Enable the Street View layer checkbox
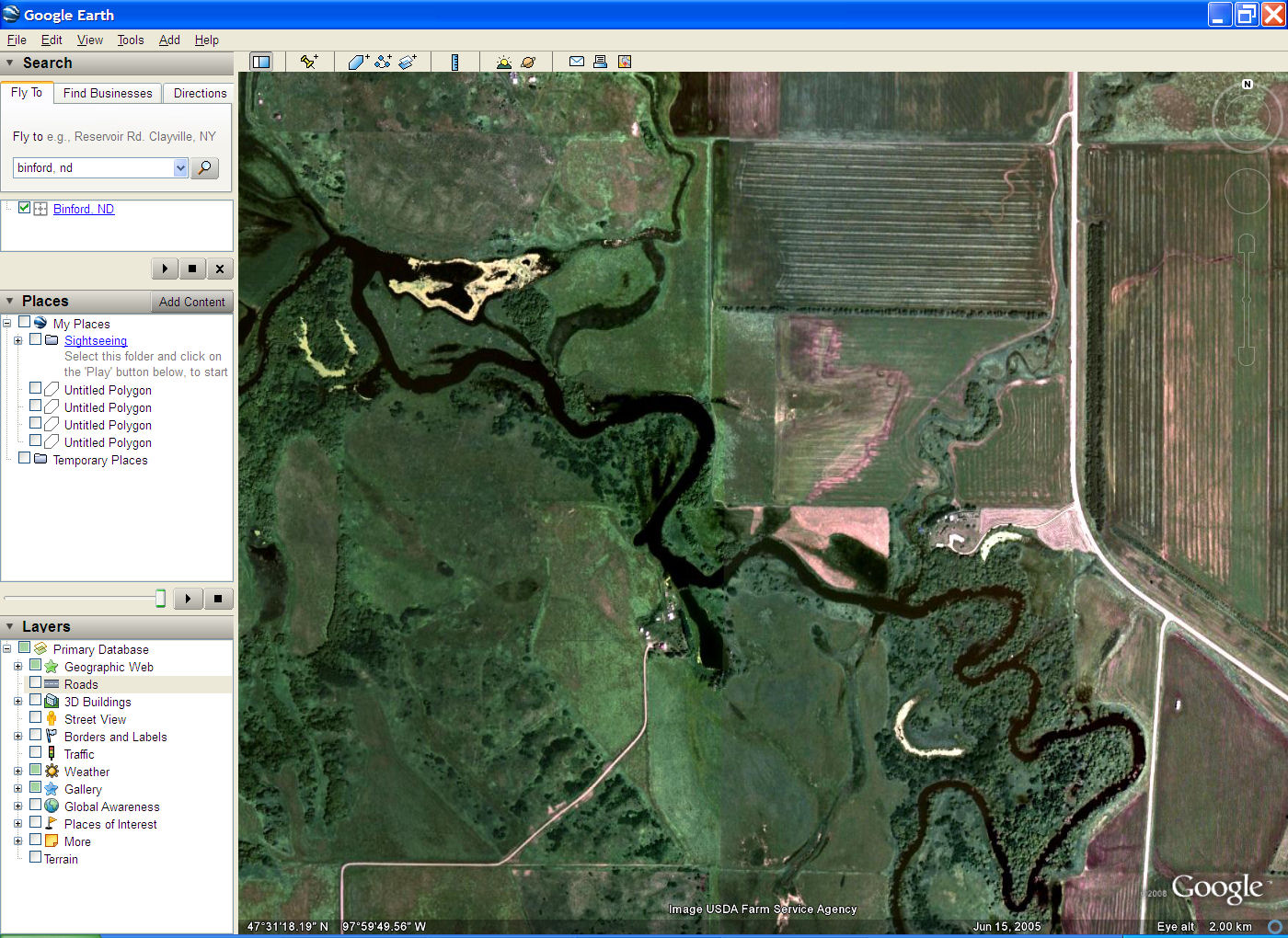 (35, 718)
